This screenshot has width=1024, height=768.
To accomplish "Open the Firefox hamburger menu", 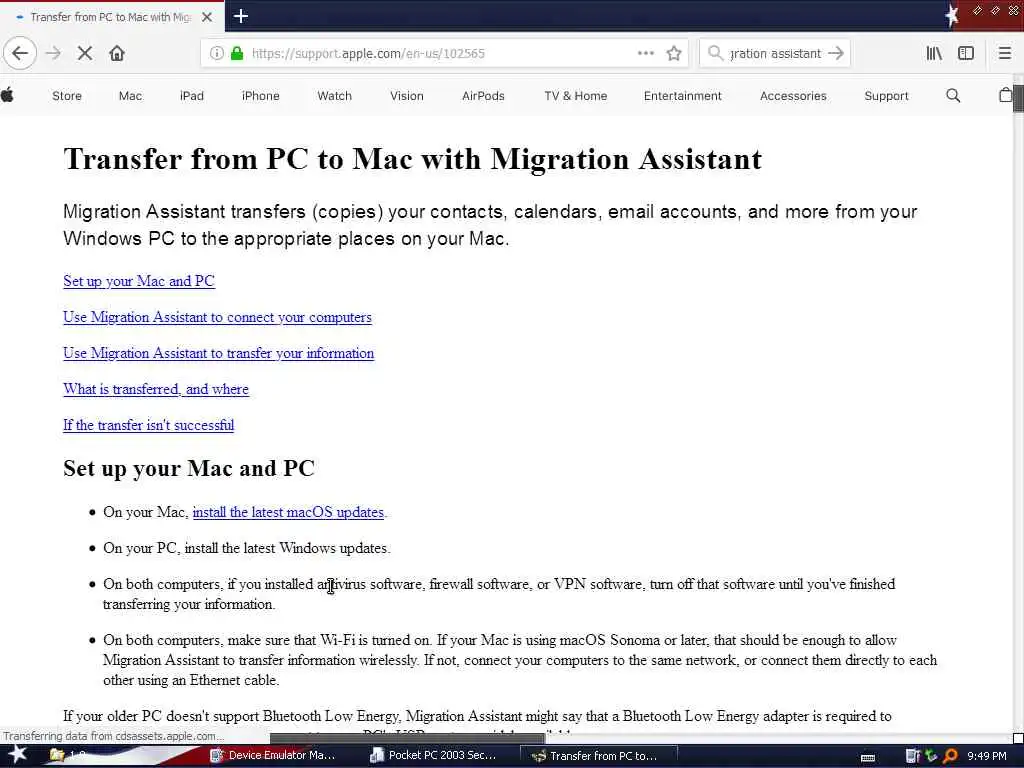I will 1005,54.
